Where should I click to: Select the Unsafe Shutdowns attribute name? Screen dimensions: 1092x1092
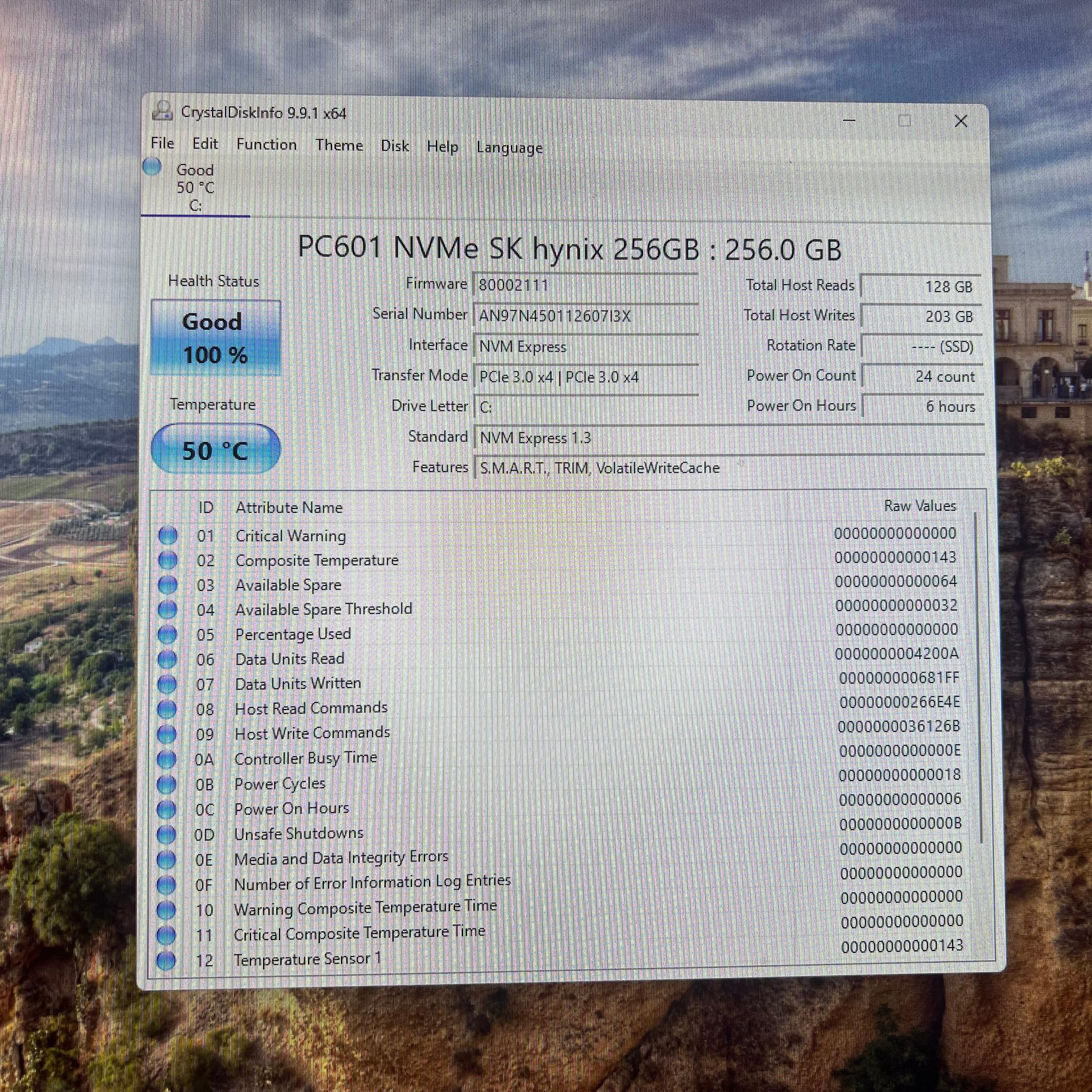[299, 833]
